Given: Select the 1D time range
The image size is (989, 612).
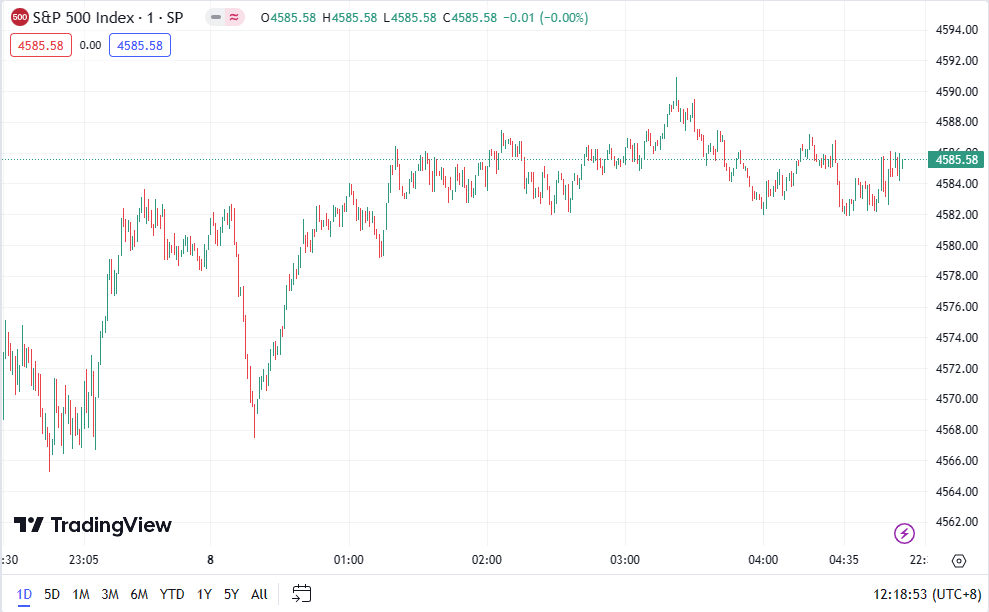Looking at the screenshot, I should pyautogui.click(x=24, y=594).
